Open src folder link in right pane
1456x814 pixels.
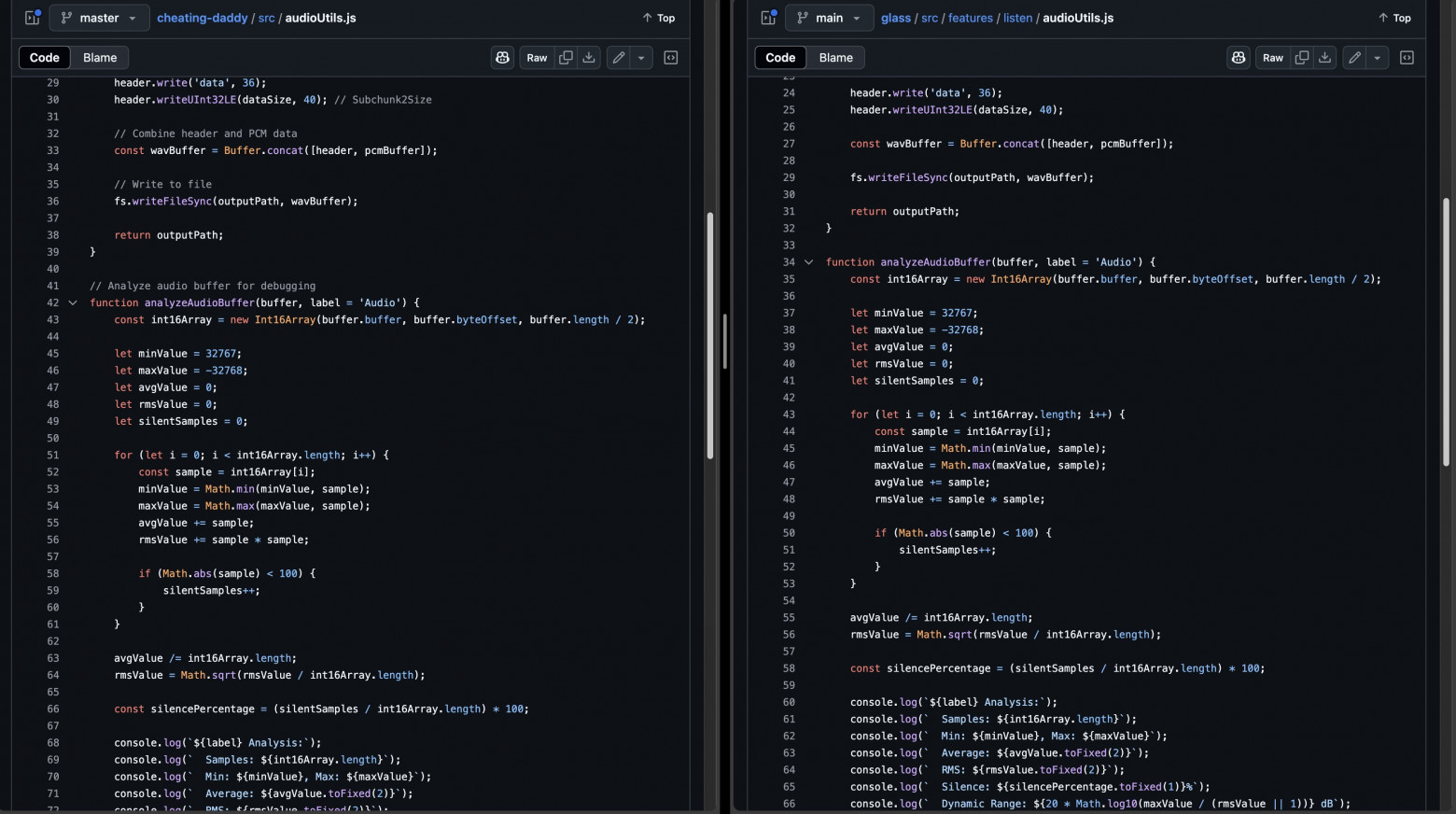tap(930, 18)
